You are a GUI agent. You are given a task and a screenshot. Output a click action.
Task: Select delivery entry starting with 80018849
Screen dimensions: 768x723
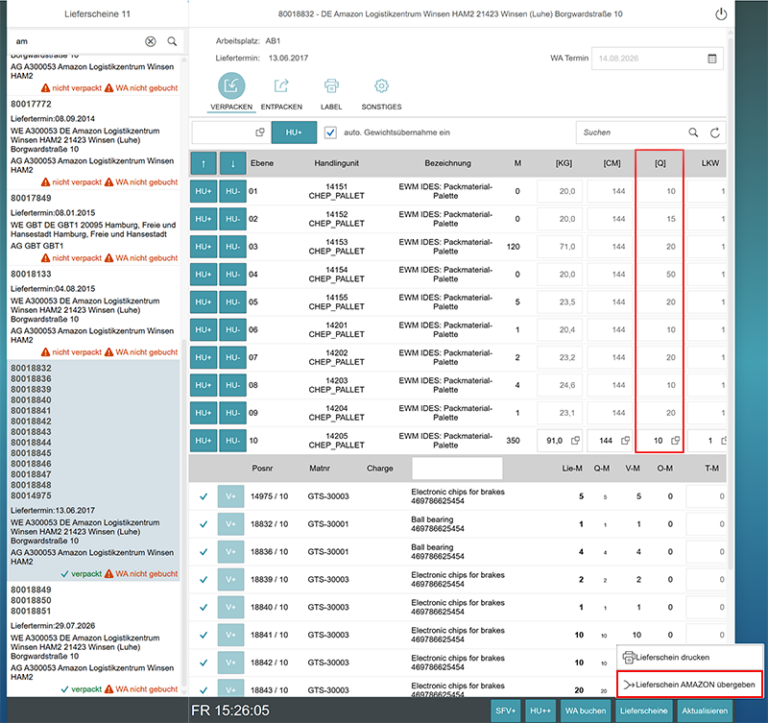click(x=94, y=639)
